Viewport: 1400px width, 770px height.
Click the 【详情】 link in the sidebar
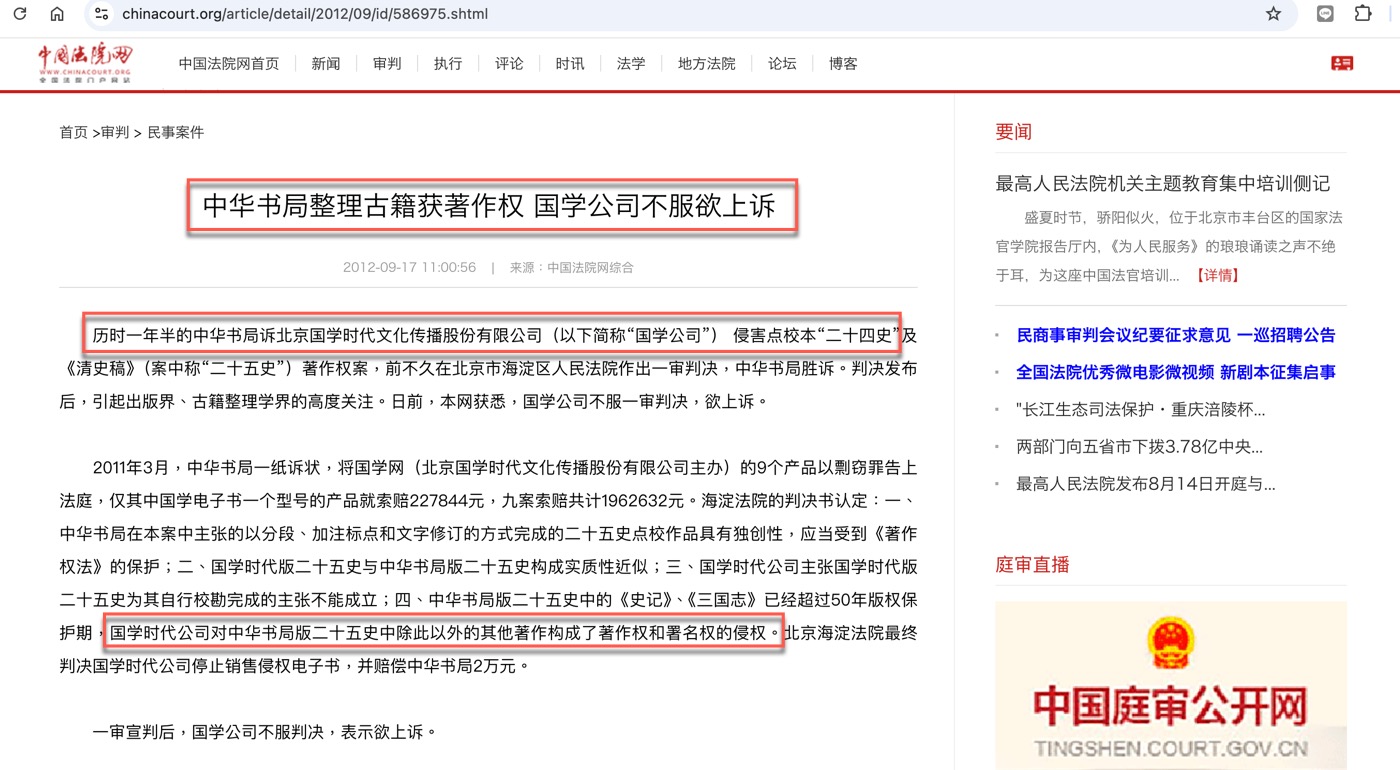[x=1217, y=275]
